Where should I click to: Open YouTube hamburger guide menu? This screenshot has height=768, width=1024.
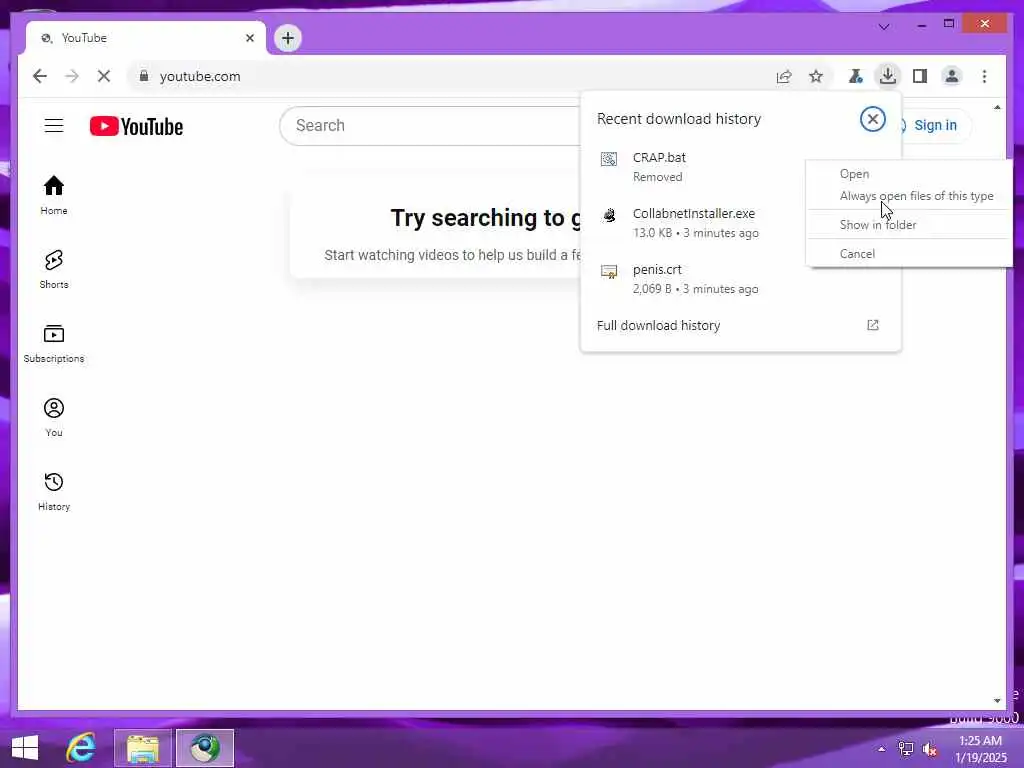[54, 125]
